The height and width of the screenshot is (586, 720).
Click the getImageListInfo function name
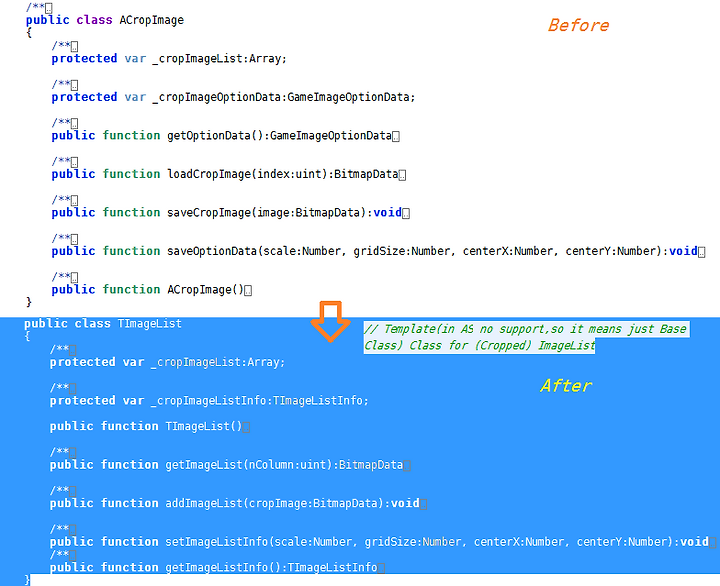pyautogui.click(x=217, y=568)
